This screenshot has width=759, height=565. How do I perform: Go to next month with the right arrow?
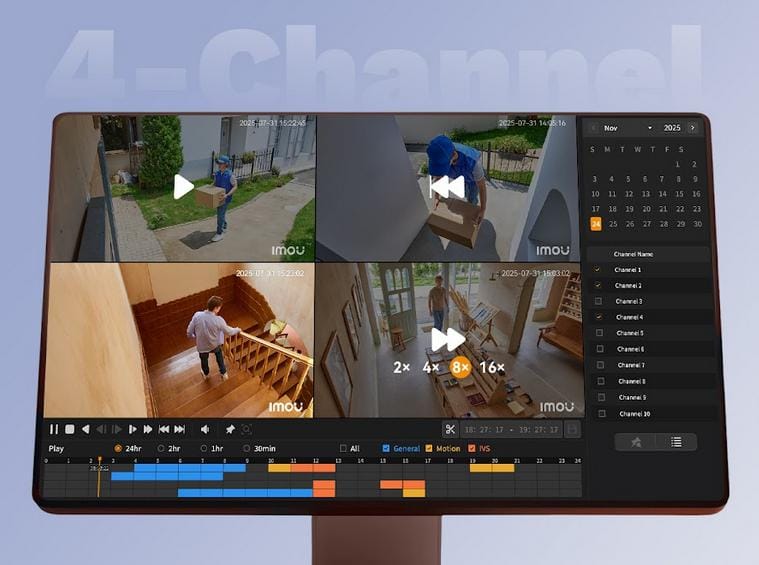pyautogui.click(x=692, y=128)
